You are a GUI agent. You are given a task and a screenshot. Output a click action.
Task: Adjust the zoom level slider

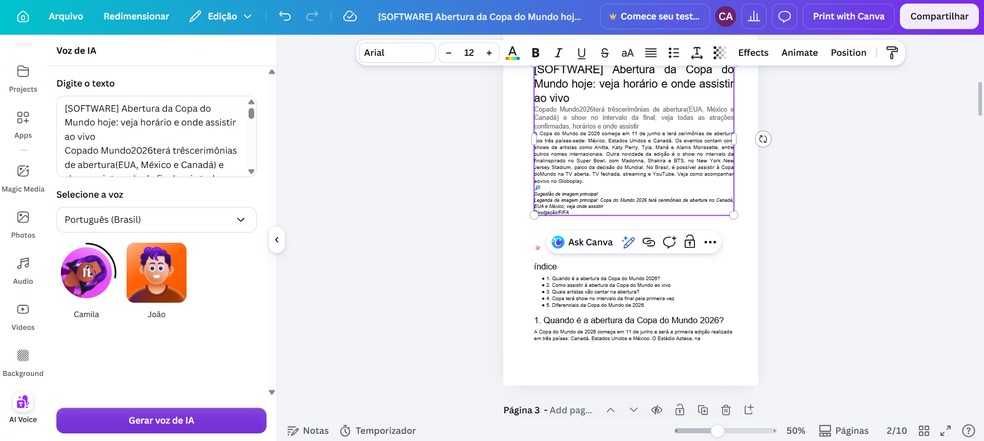click(x=717, y=430)
